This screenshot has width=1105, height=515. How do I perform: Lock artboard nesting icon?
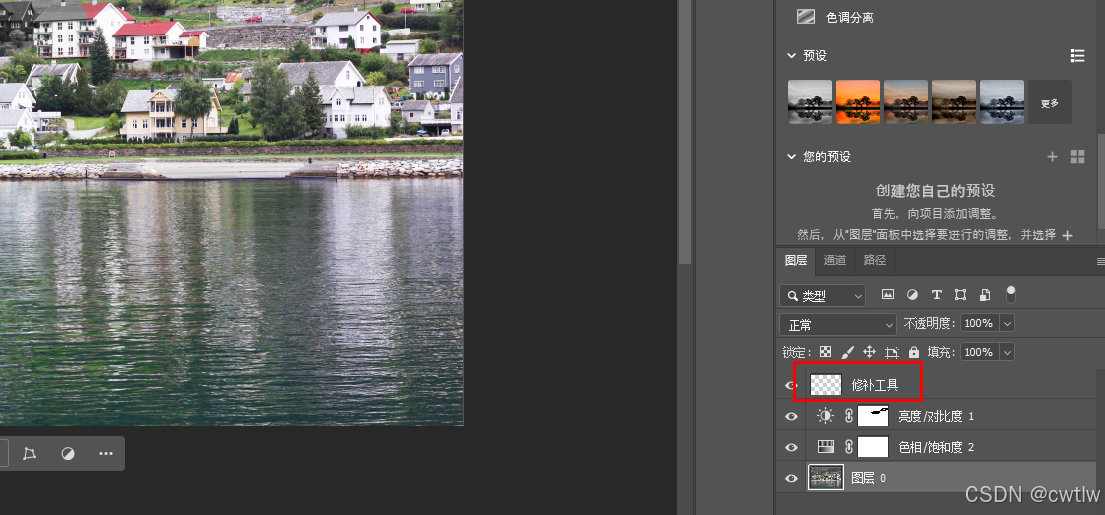[892, 352]
